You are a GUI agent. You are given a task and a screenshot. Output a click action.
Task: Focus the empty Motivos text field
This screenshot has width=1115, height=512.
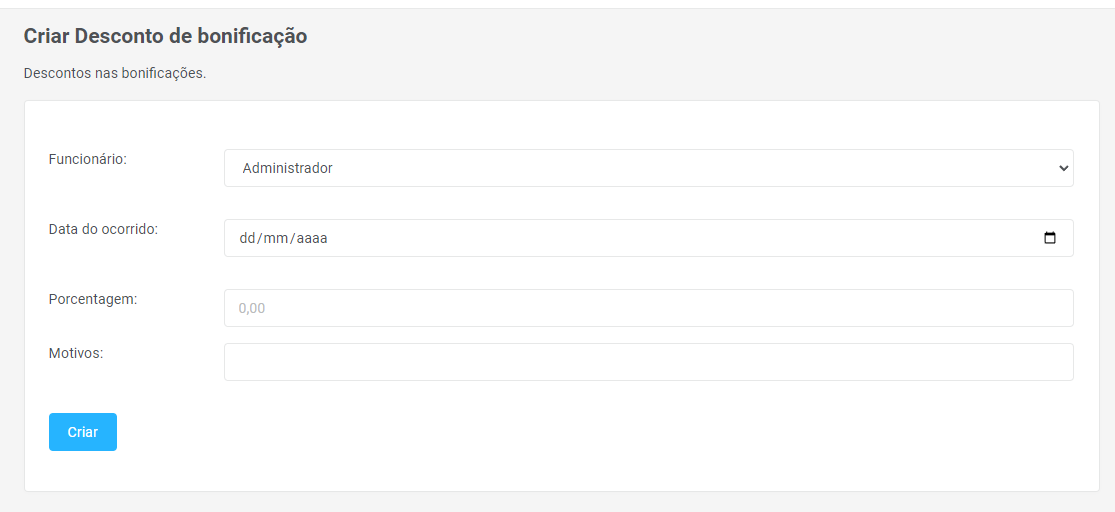point(648,362)
